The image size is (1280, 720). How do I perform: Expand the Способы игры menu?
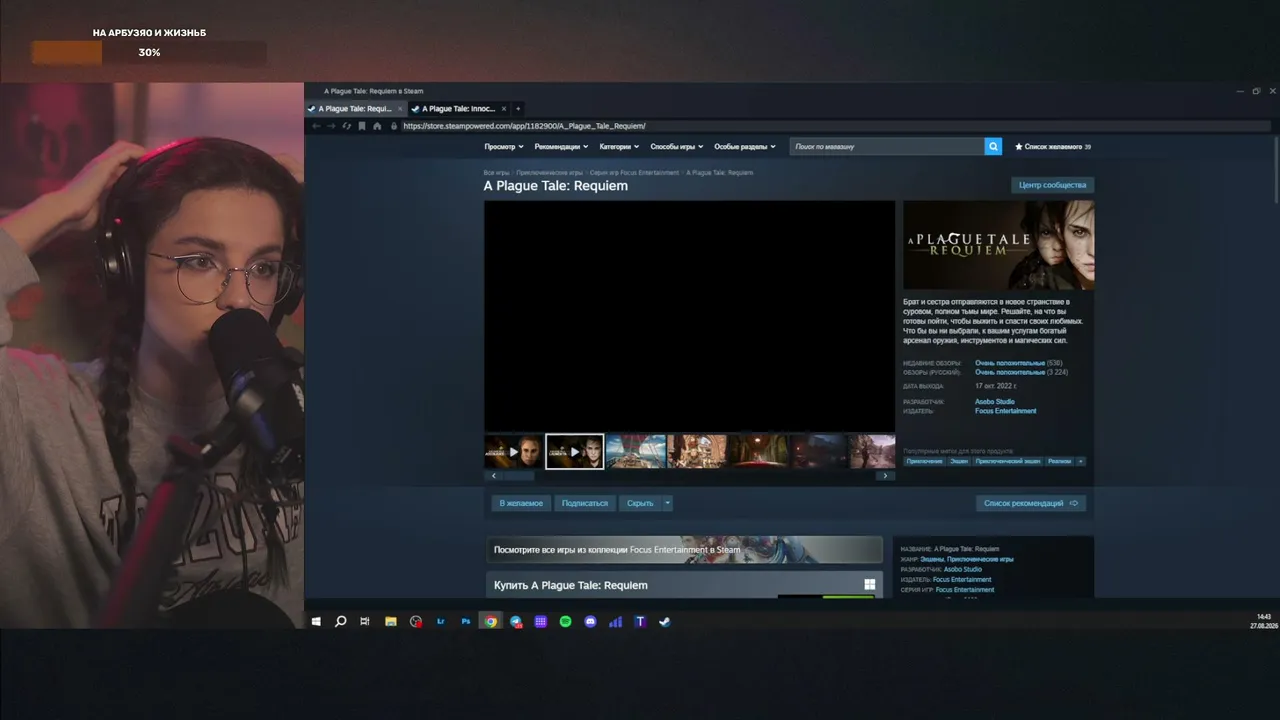click(x=677, y=147)
